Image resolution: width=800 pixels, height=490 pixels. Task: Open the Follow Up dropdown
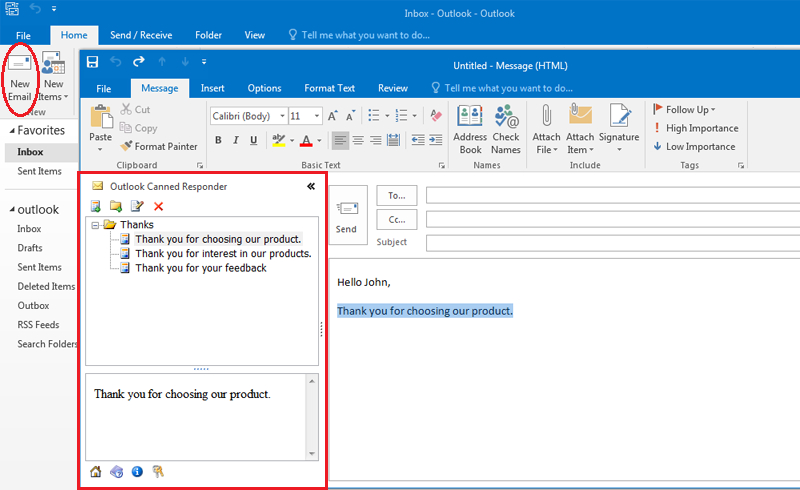(x=684, y=110)
